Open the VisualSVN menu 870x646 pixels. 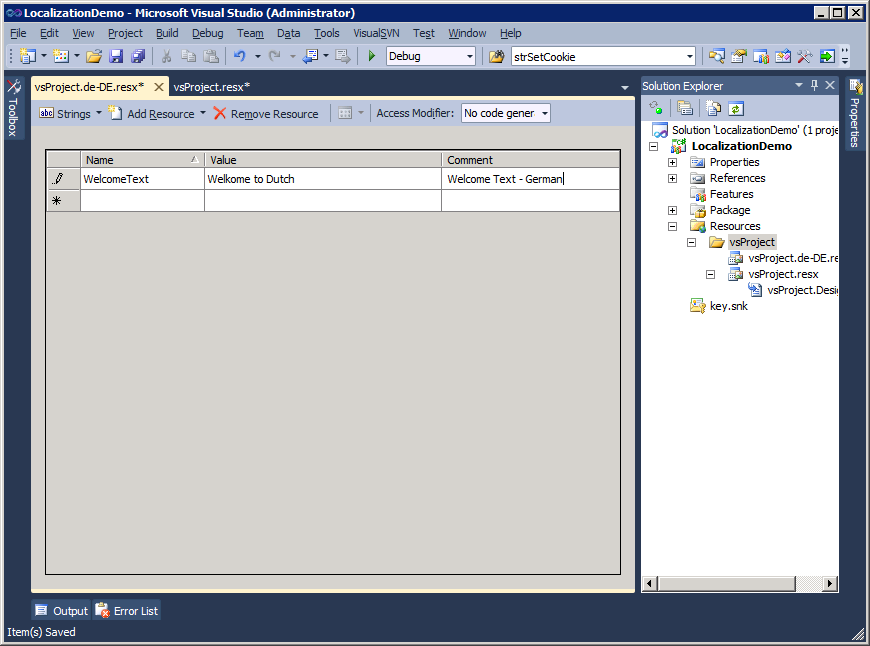click(376, 33)
